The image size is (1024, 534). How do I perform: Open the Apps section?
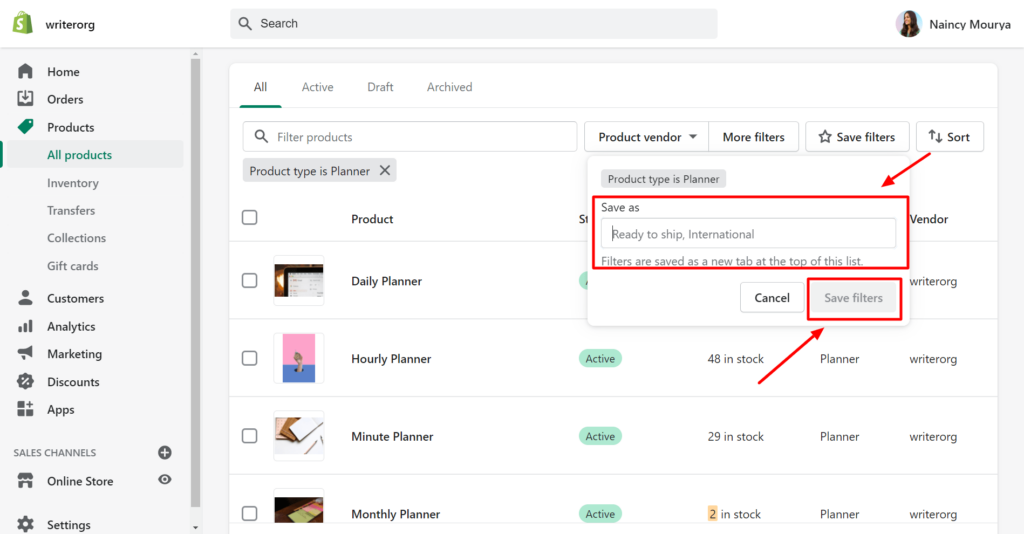60,409
